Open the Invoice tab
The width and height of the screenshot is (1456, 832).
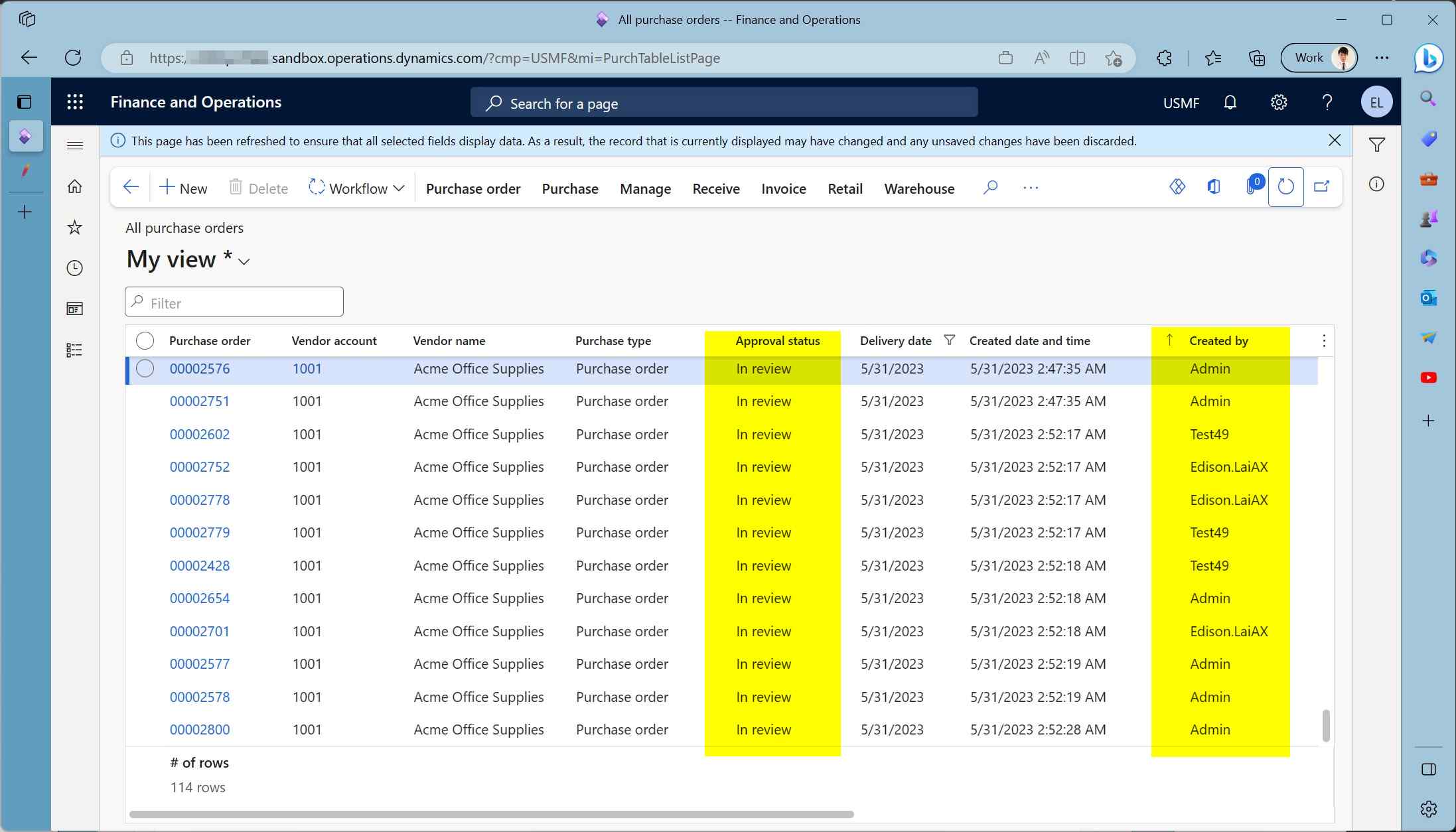click(x=784, y=189)
